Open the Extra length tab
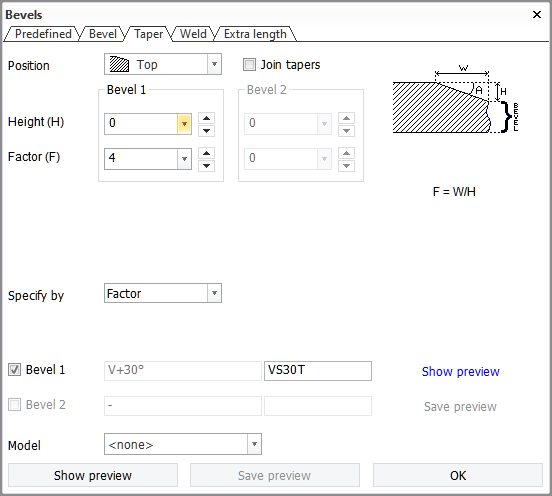This screenshot has width=552, height=496. (255, 34)
